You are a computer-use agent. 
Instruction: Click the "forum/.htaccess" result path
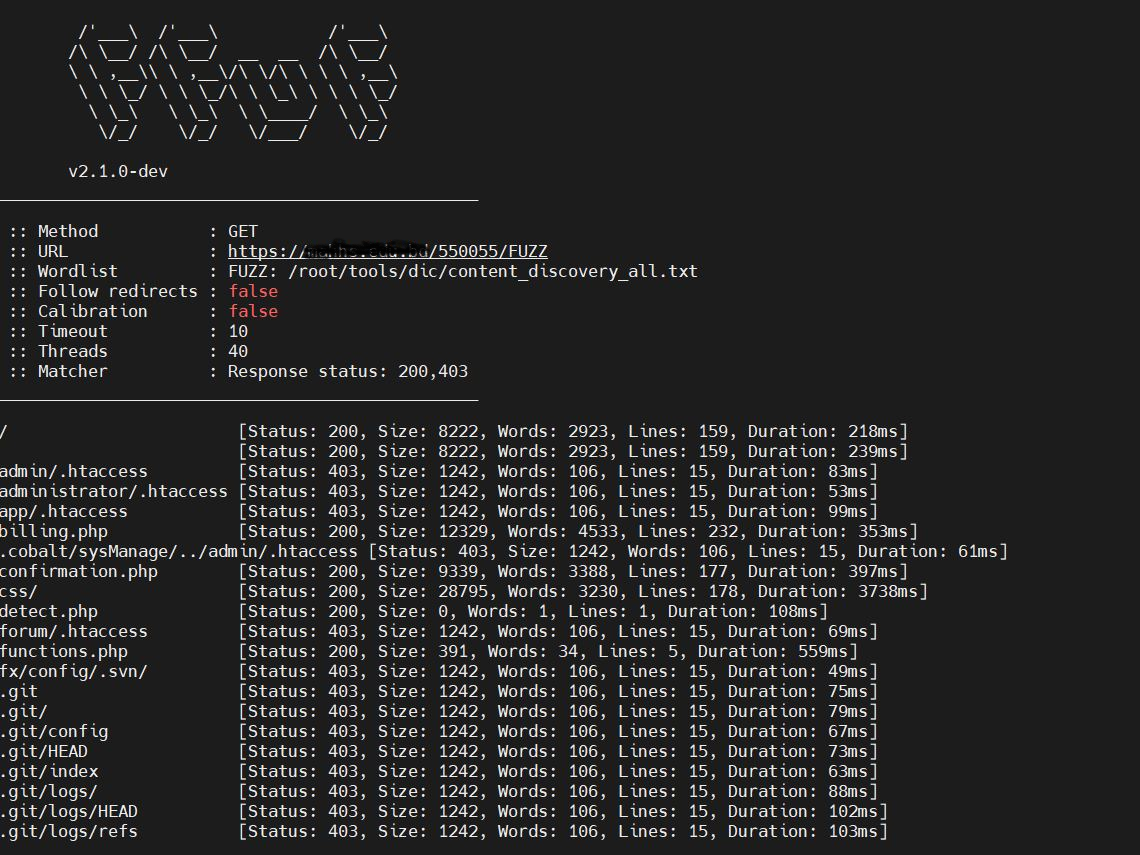click(73, 631)
